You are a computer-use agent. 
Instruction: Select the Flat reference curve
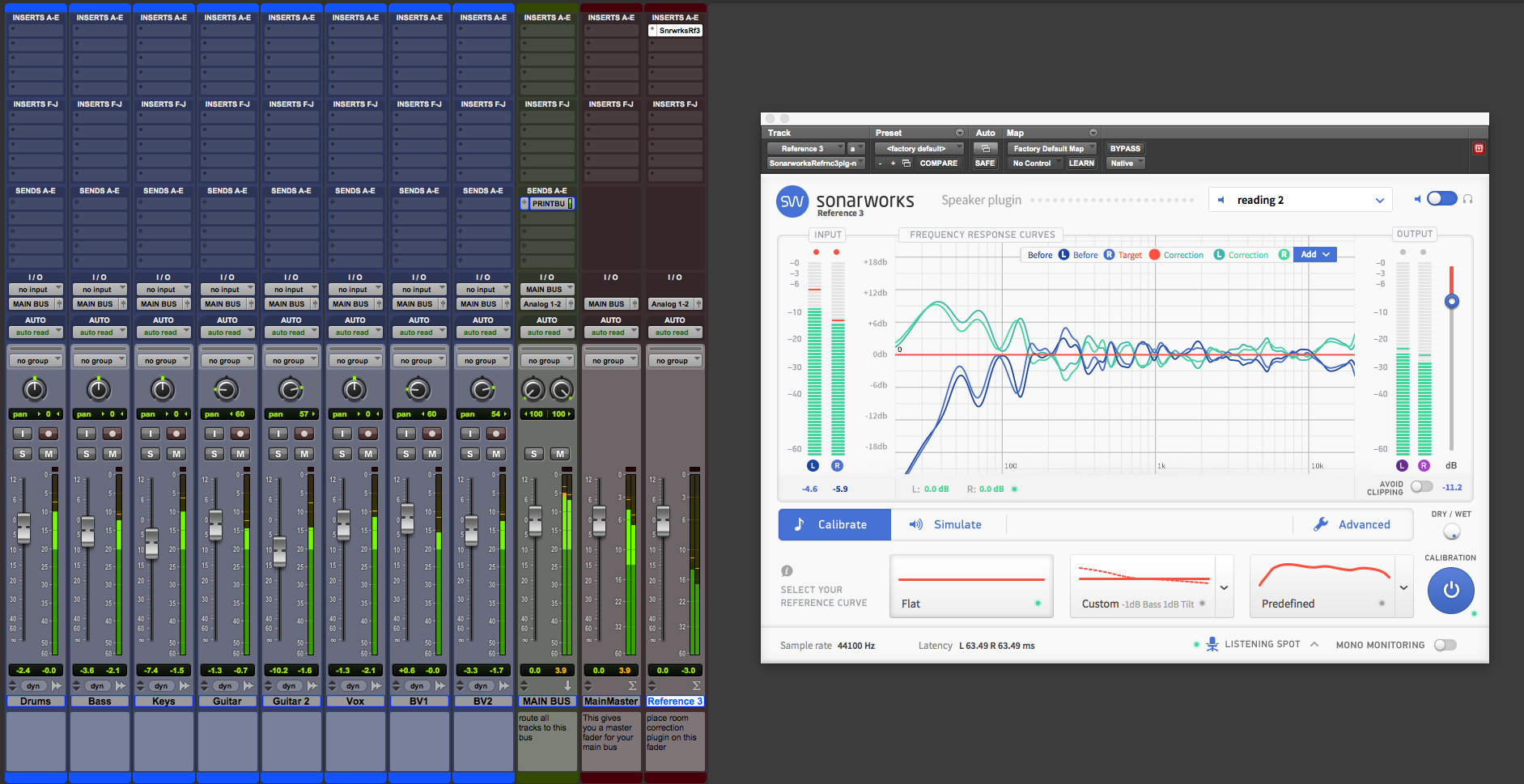(x=971, y=587)
